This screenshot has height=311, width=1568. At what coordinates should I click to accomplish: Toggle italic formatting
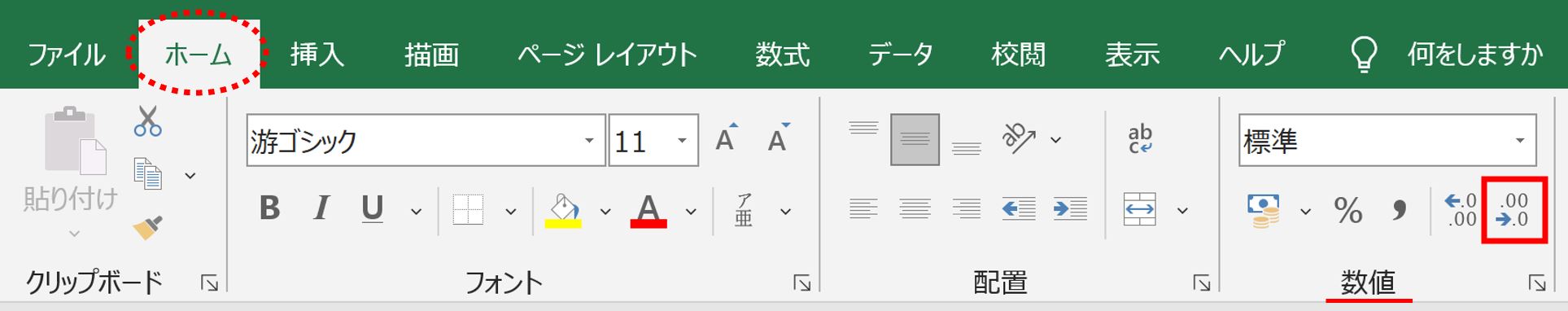click(321, 209)
